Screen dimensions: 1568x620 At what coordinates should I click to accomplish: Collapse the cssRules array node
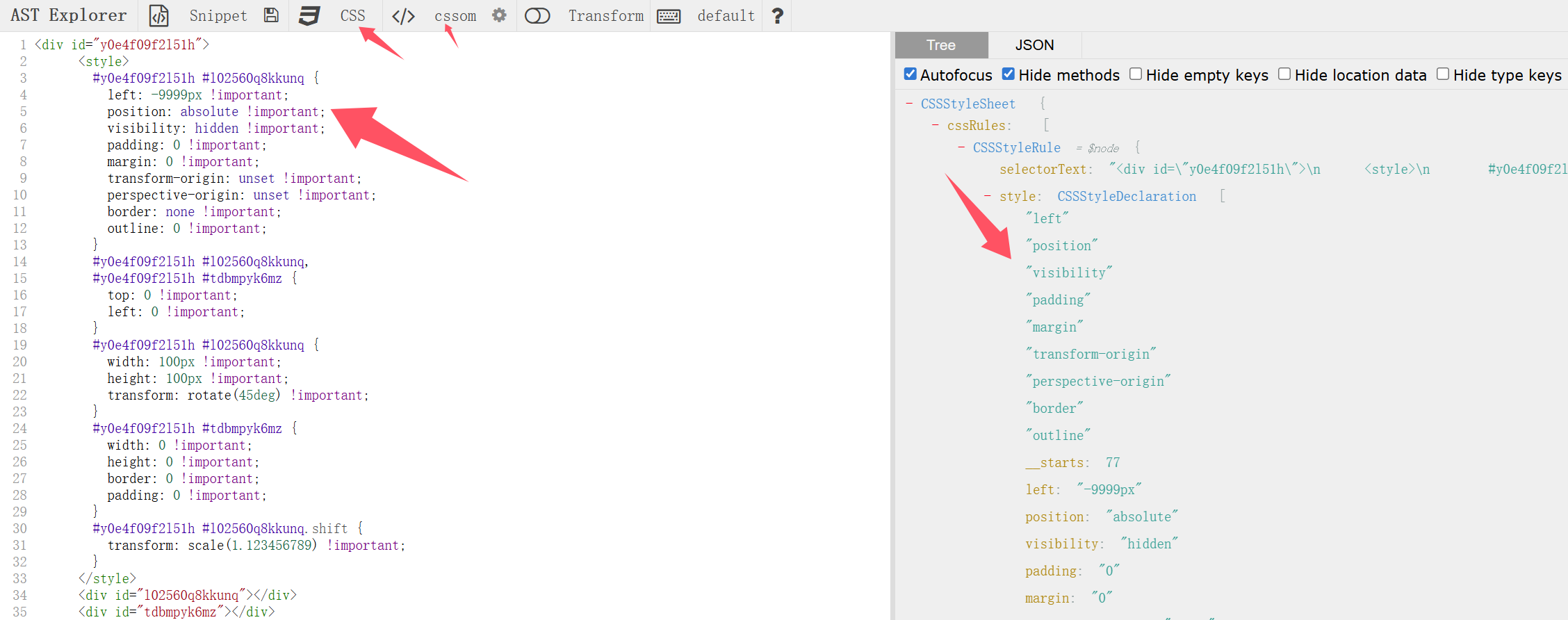click(936, 126)
